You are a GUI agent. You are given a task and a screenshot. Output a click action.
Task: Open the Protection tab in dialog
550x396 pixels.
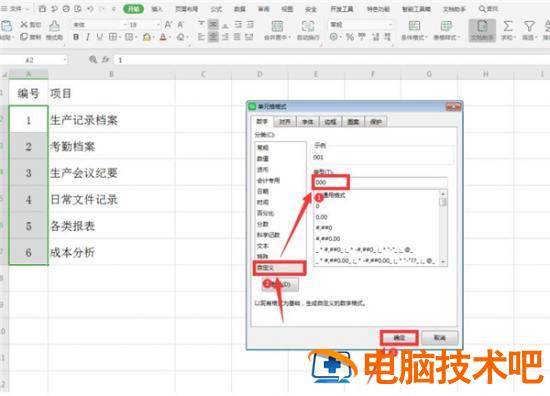click(376, 122)
